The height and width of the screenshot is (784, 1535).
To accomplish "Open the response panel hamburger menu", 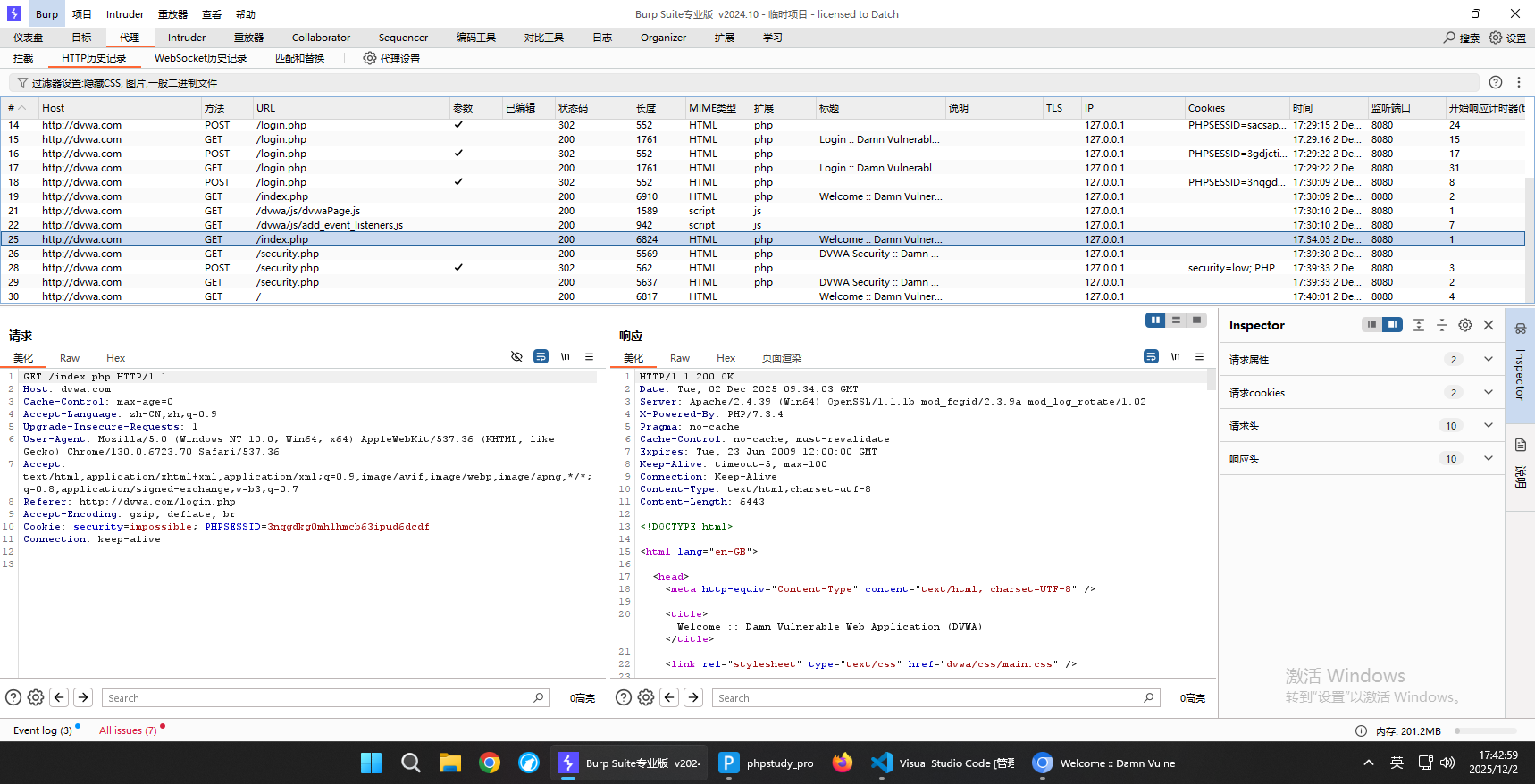I will coord(1199,356).
